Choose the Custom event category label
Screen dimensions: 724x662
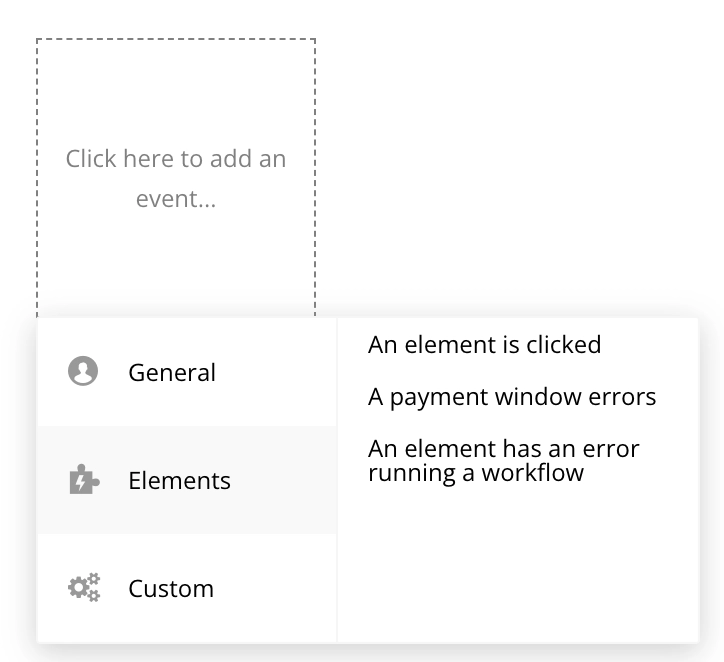pyautogui.click(x=171, y=588)
